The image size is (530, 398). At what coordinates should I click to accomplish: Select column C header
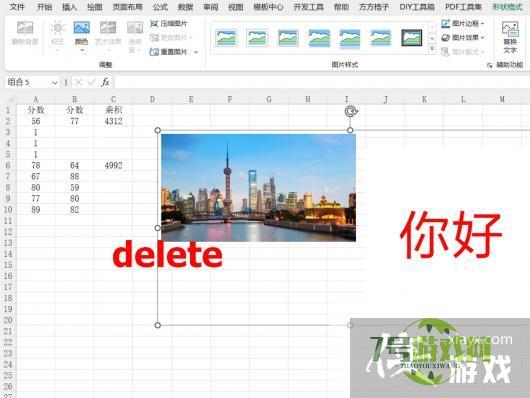click(113, 99)
